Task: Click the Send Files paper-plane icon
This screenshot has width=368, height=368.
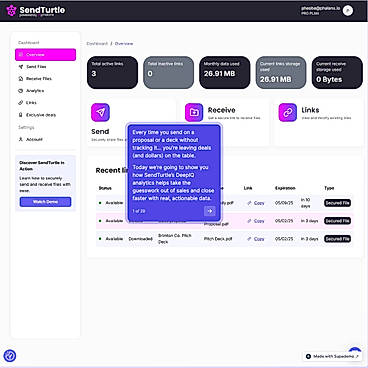Action: [x=21, y=67]
